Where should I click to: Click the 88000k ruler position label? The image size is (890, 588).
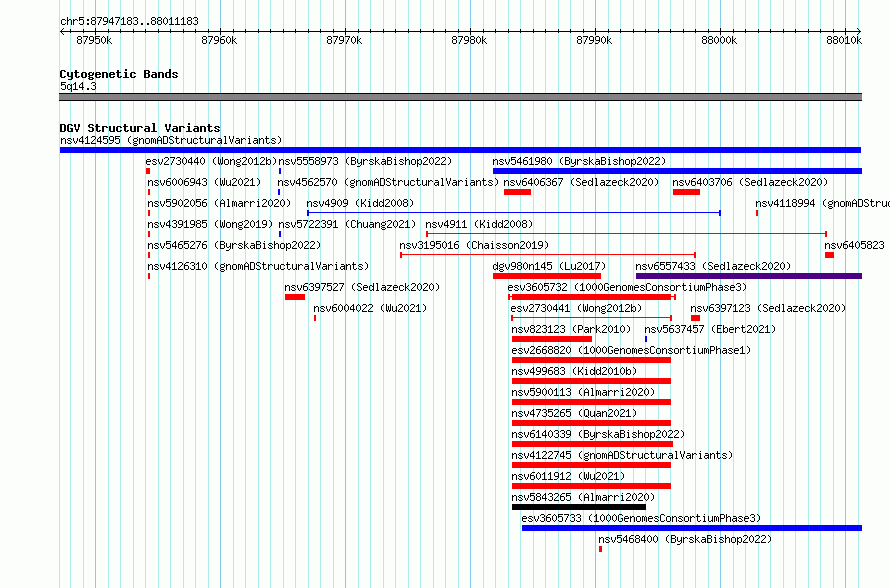pos(719,40)
